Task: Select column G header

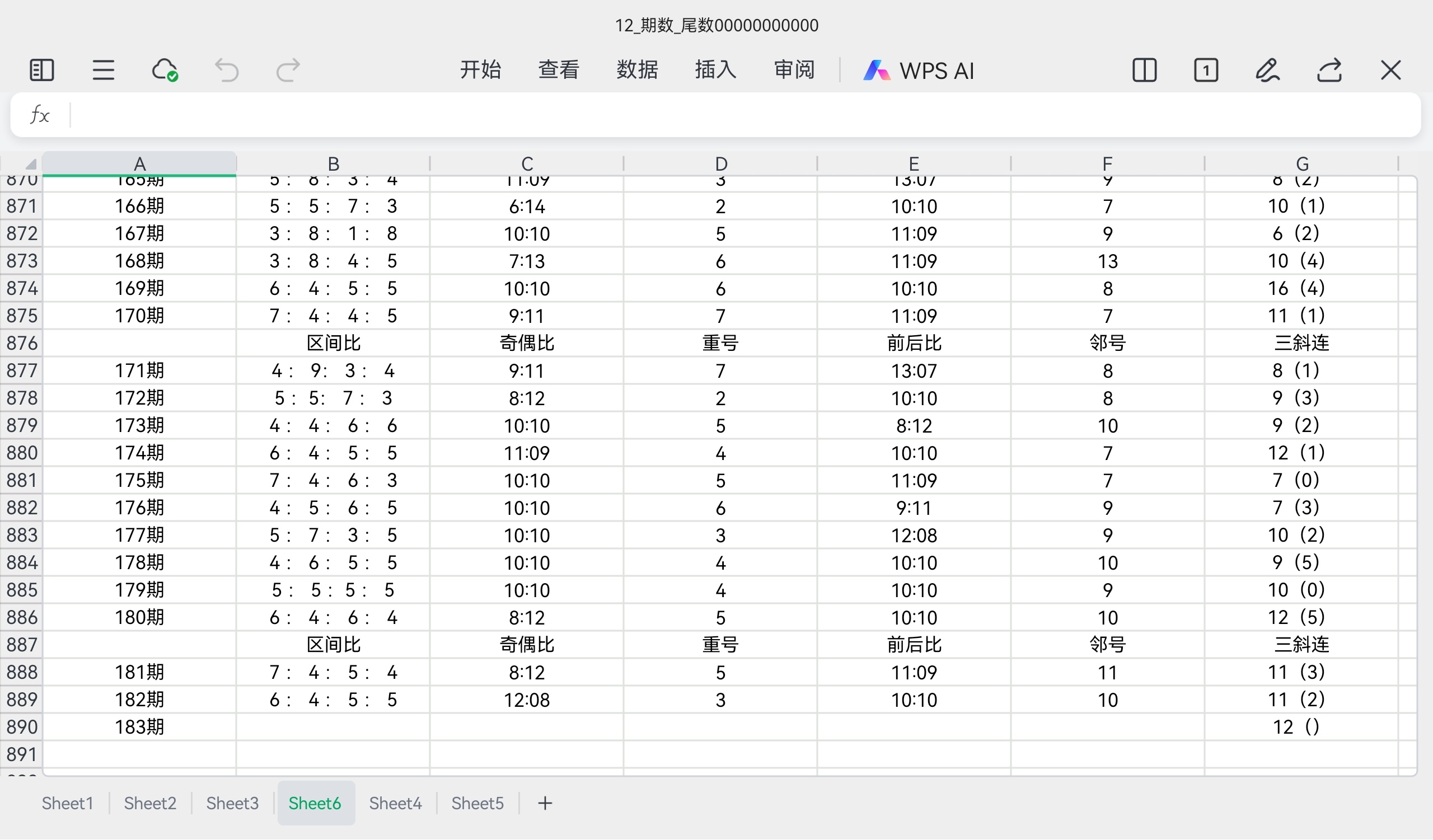Action: pyautogui.click(x=1301, y=164)
